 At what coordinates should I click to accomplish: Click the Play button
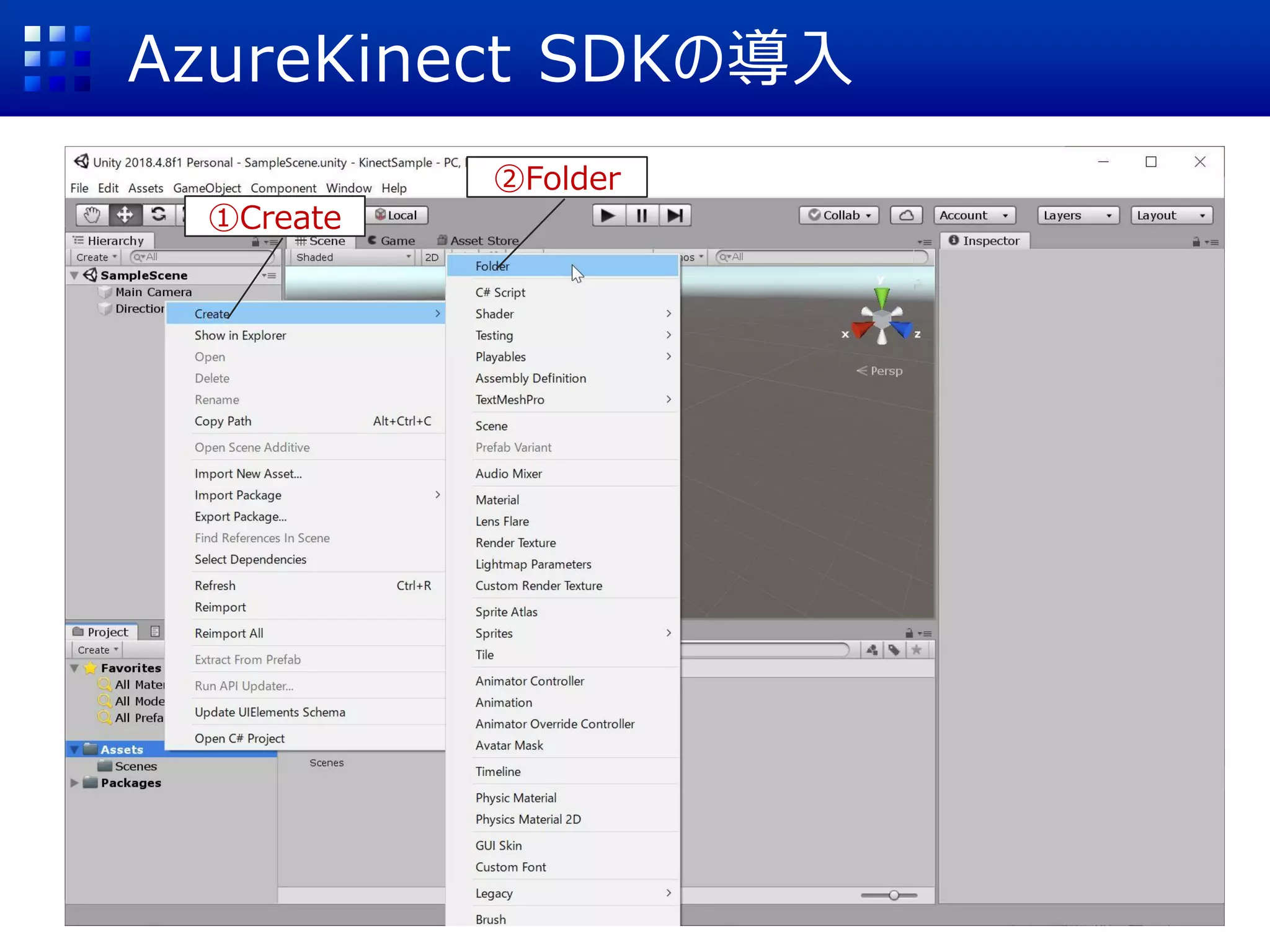[608, 215]
